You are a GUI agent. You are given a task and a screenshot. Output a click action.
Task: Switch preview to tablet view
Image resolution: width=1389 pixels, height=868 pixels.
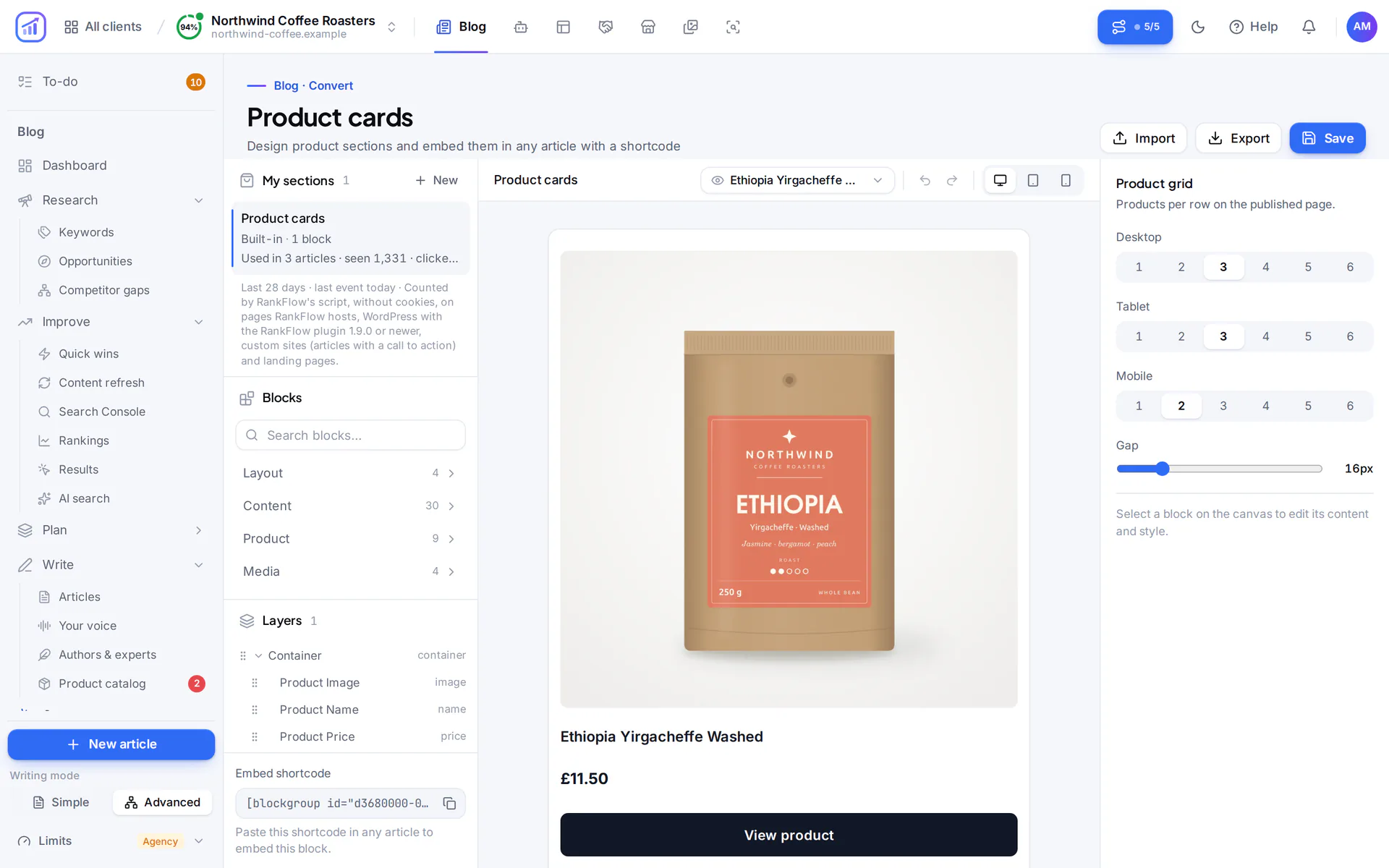coord(1033,180)
